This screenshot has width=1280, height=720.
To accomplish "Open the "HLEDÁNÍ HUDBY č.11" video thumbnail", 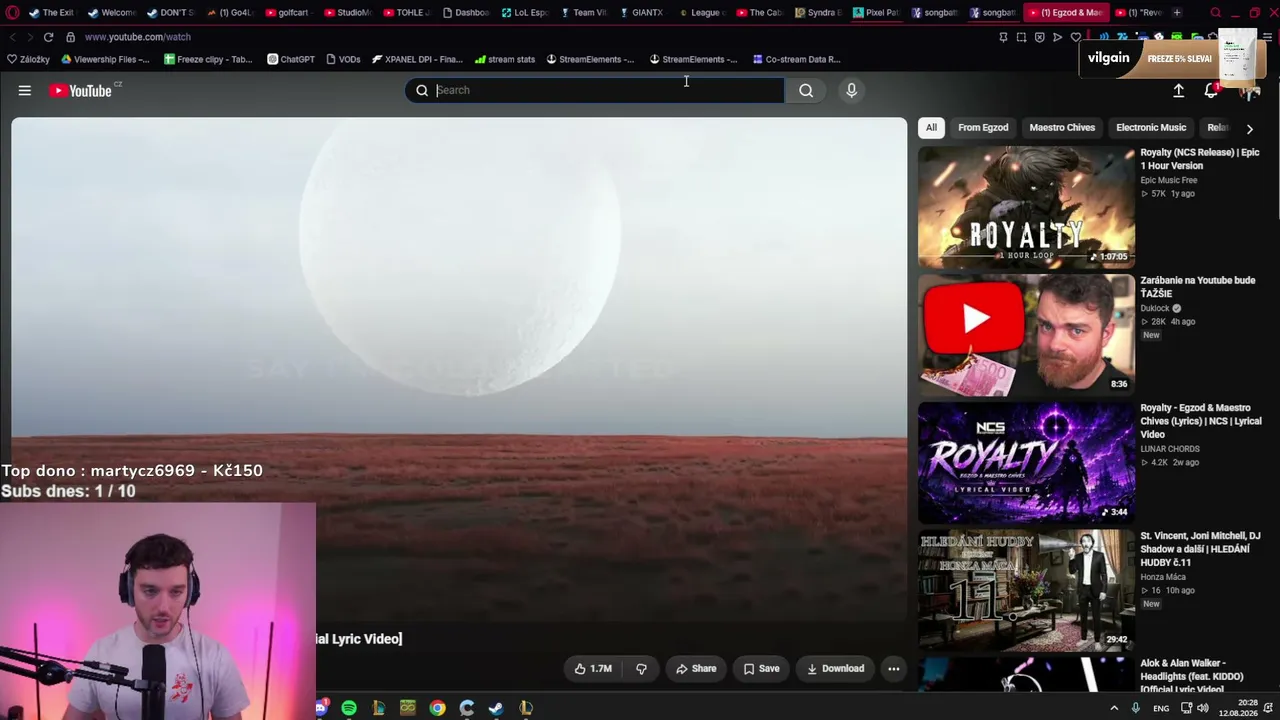I will pyautogui.click(x=1026, y=591).
